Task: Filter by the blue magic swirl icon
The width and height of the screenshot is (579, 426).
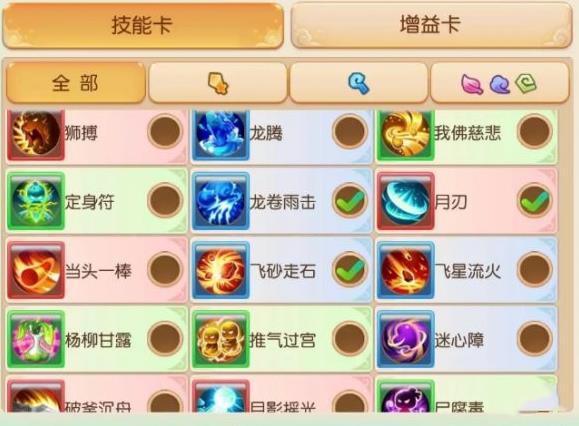Action: (x=359, y=83)
